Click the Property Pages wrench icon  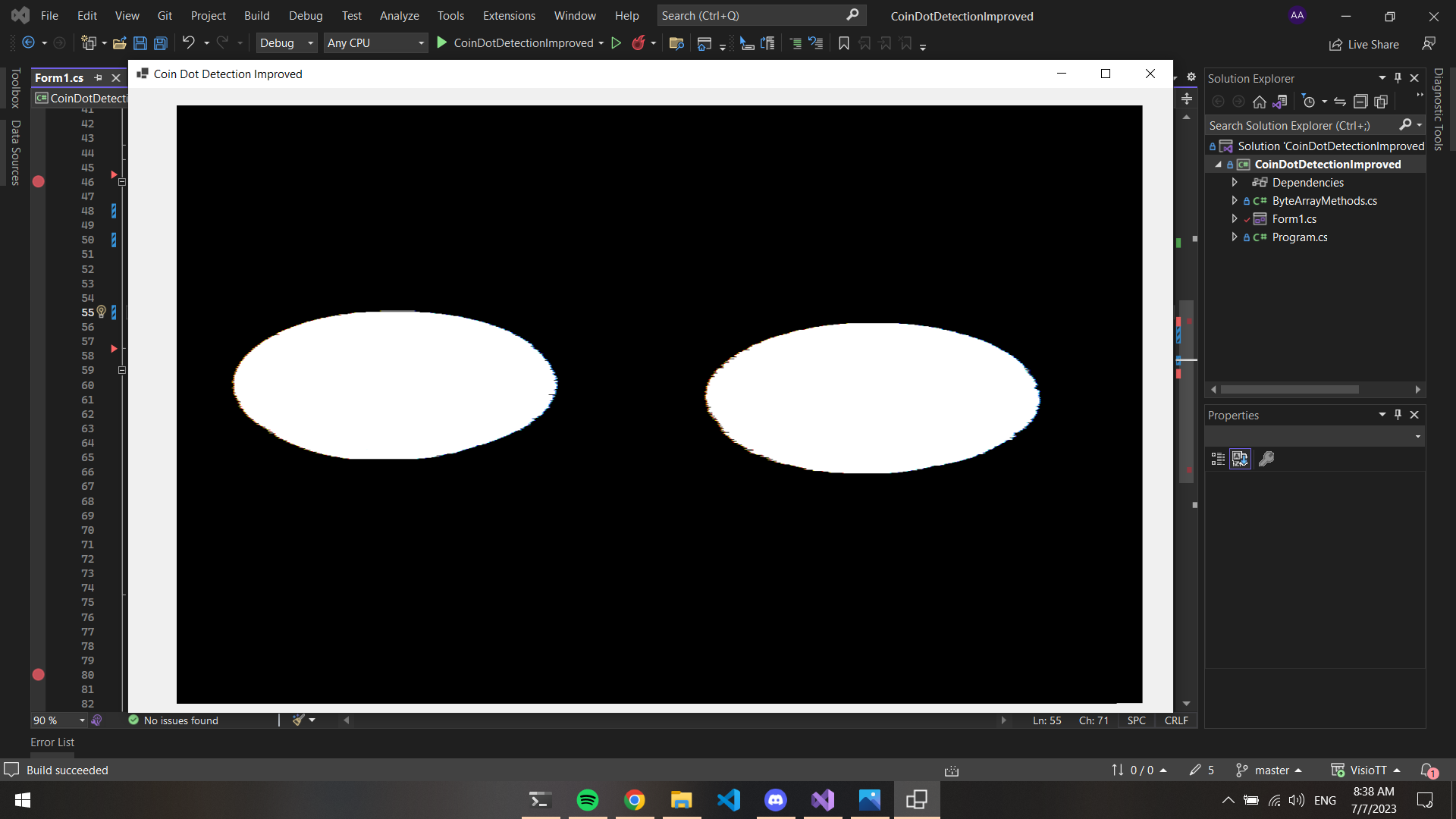pos(1266,459)
